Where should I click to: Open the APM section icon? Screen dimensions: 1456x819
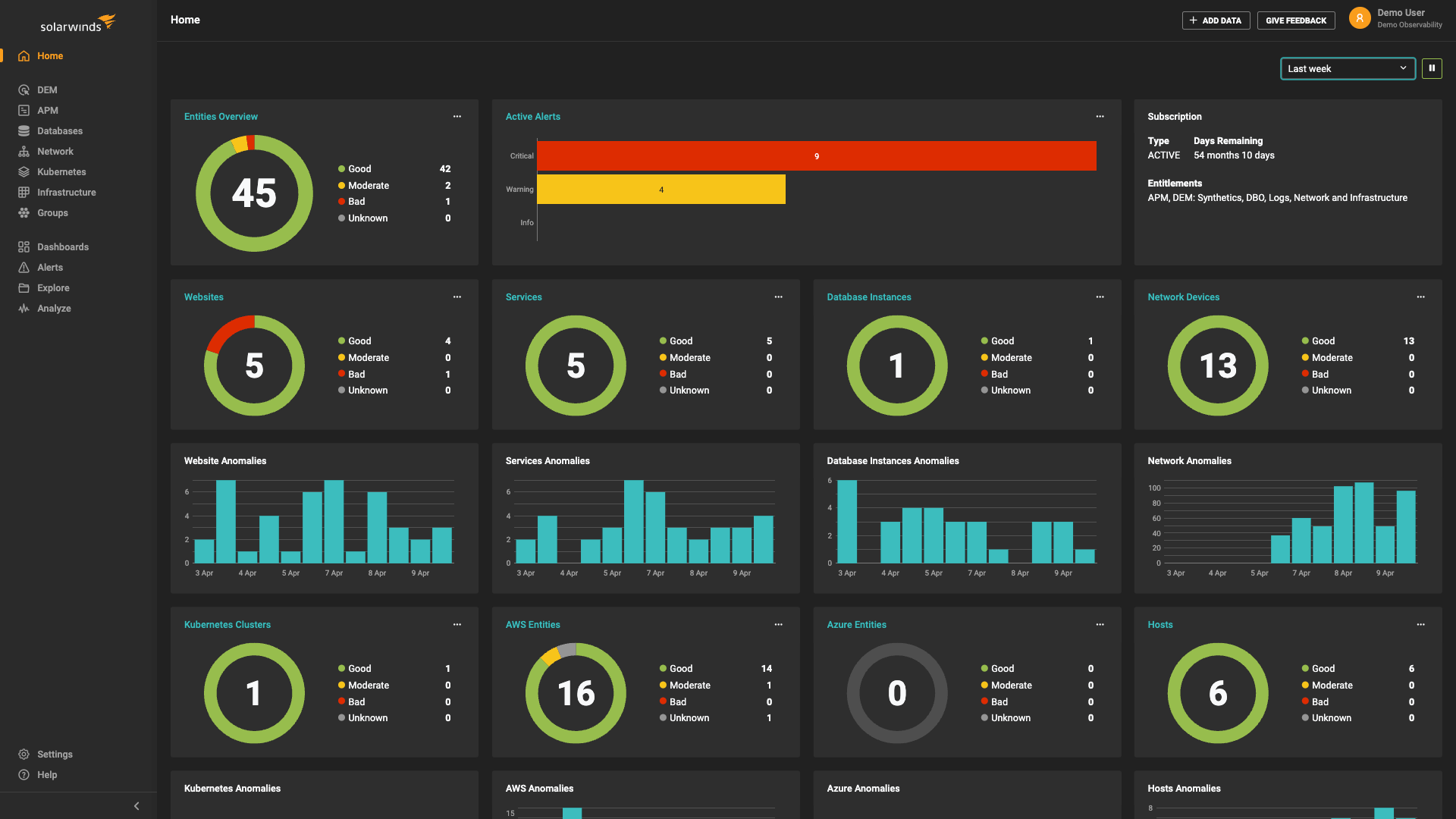(24, 111)
